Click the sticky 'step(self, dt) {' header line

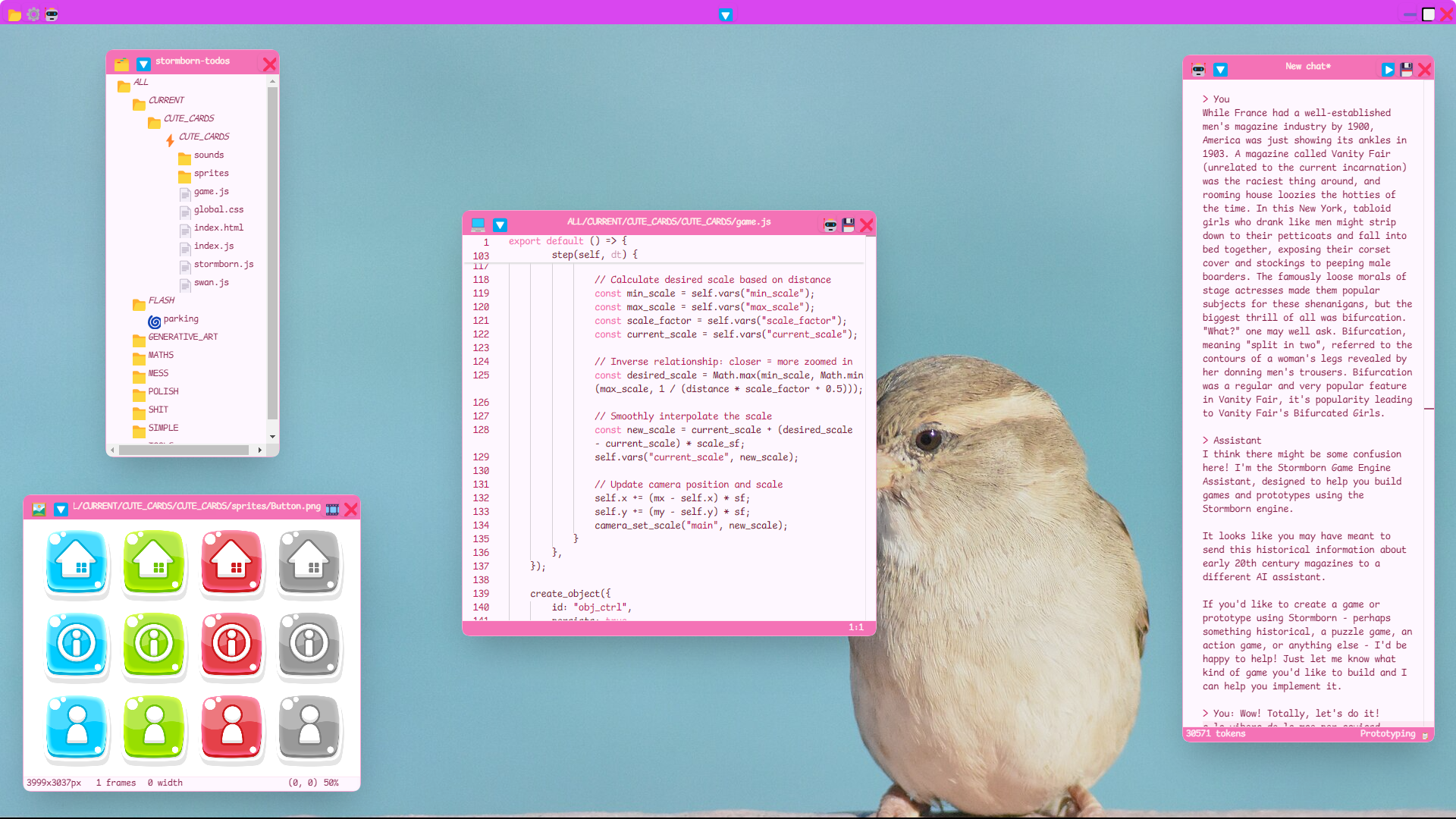(x=595, y=255)
